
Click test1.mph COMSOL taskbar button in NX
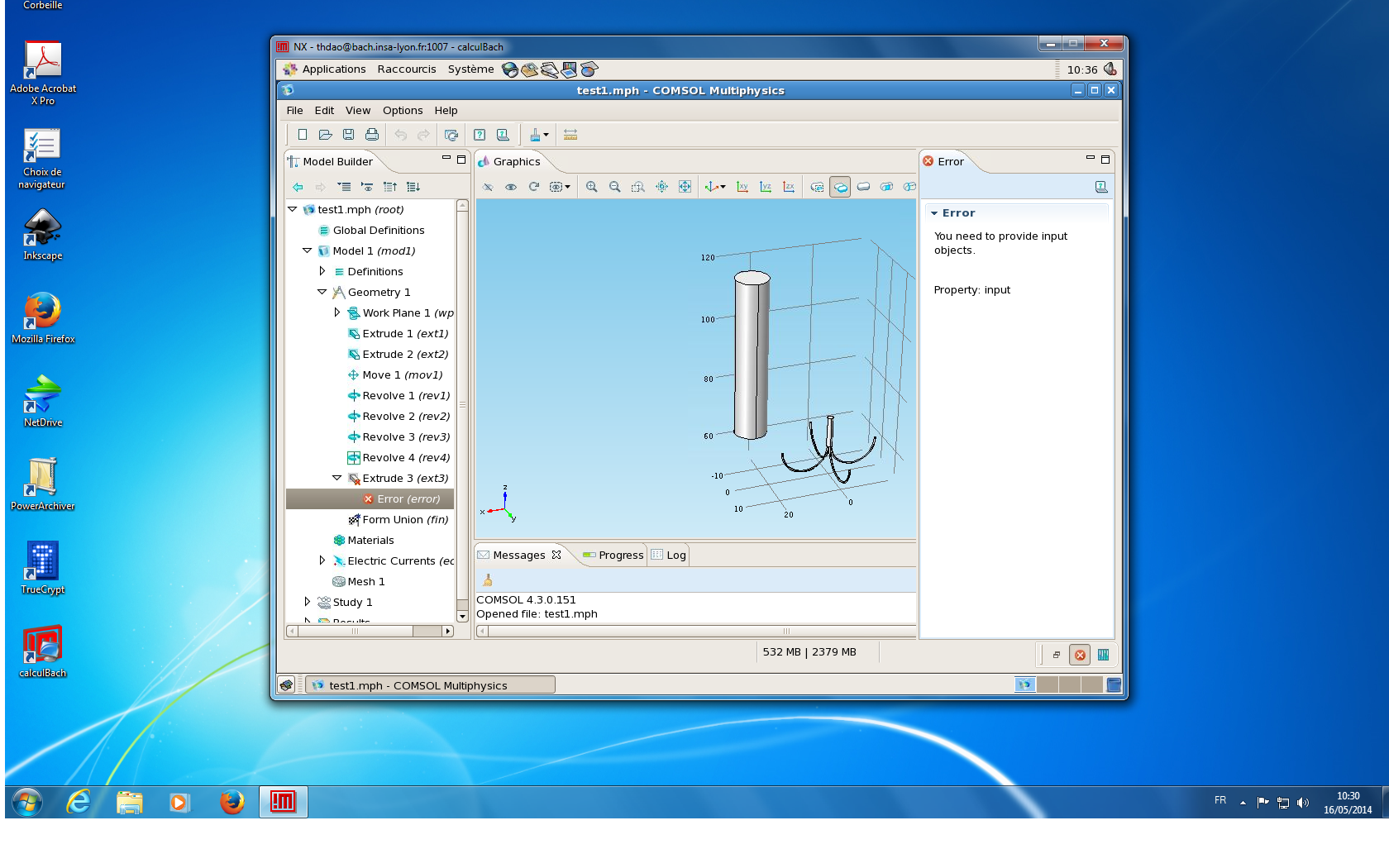431,684
